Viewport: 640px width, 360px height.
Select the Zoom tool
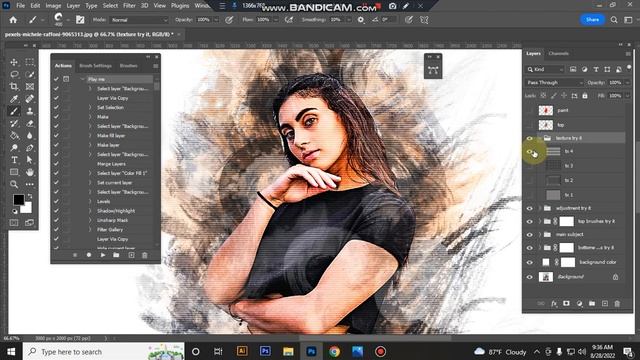(x=14, y=184)
